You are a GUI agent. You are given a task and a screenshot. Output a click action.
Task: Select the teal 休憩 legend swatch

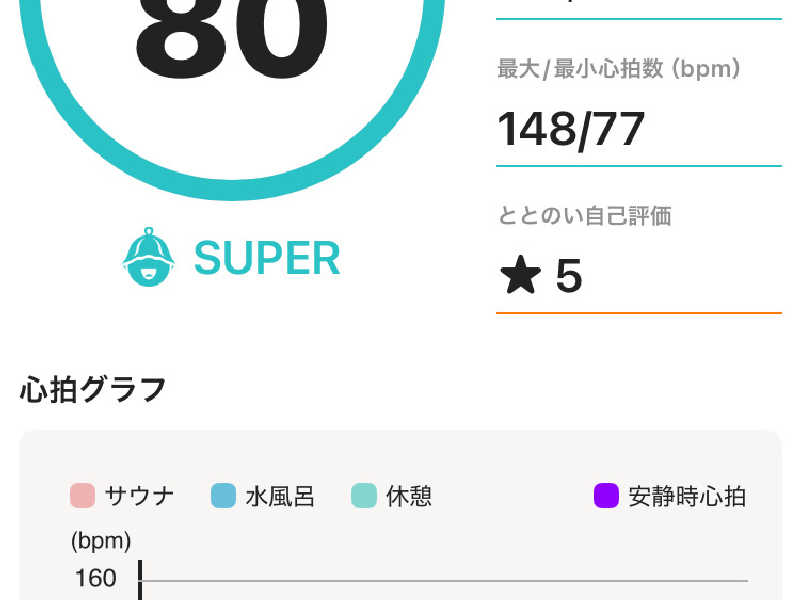(364, 495)
